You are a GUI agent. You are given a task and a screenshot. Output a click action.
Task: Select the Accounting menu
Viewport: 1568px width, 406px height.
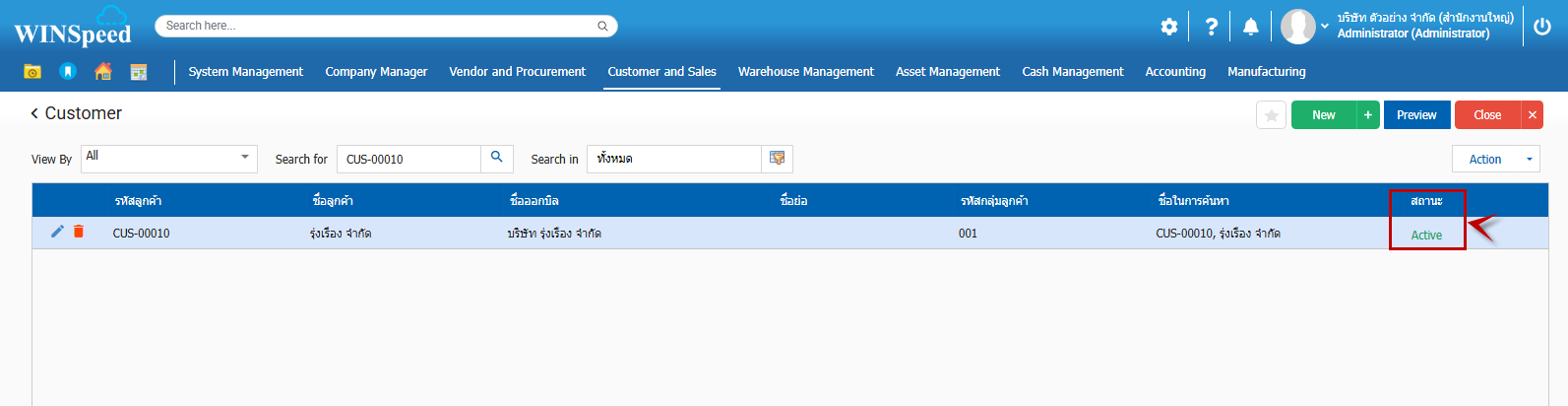coord(1174,72)
